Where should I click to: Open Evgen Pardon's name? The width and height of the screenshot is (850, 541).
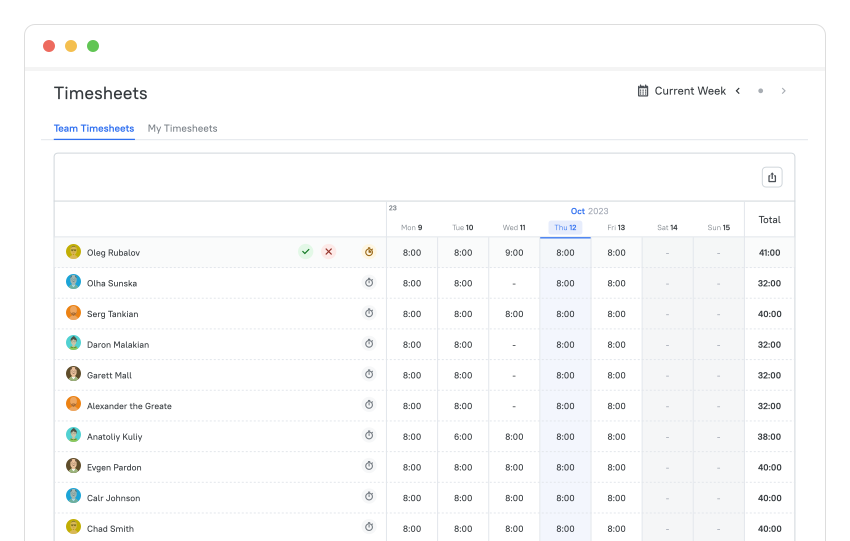[114, 467]
